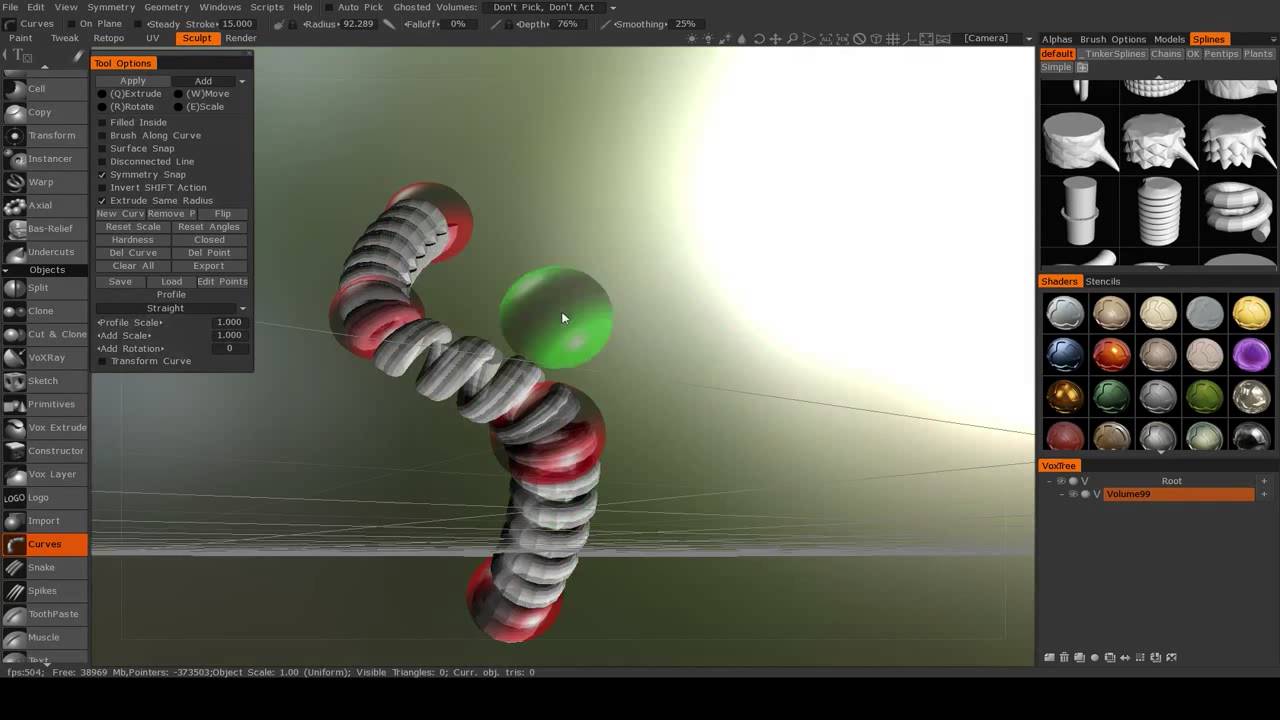Activate the Instancer tool

44,158
